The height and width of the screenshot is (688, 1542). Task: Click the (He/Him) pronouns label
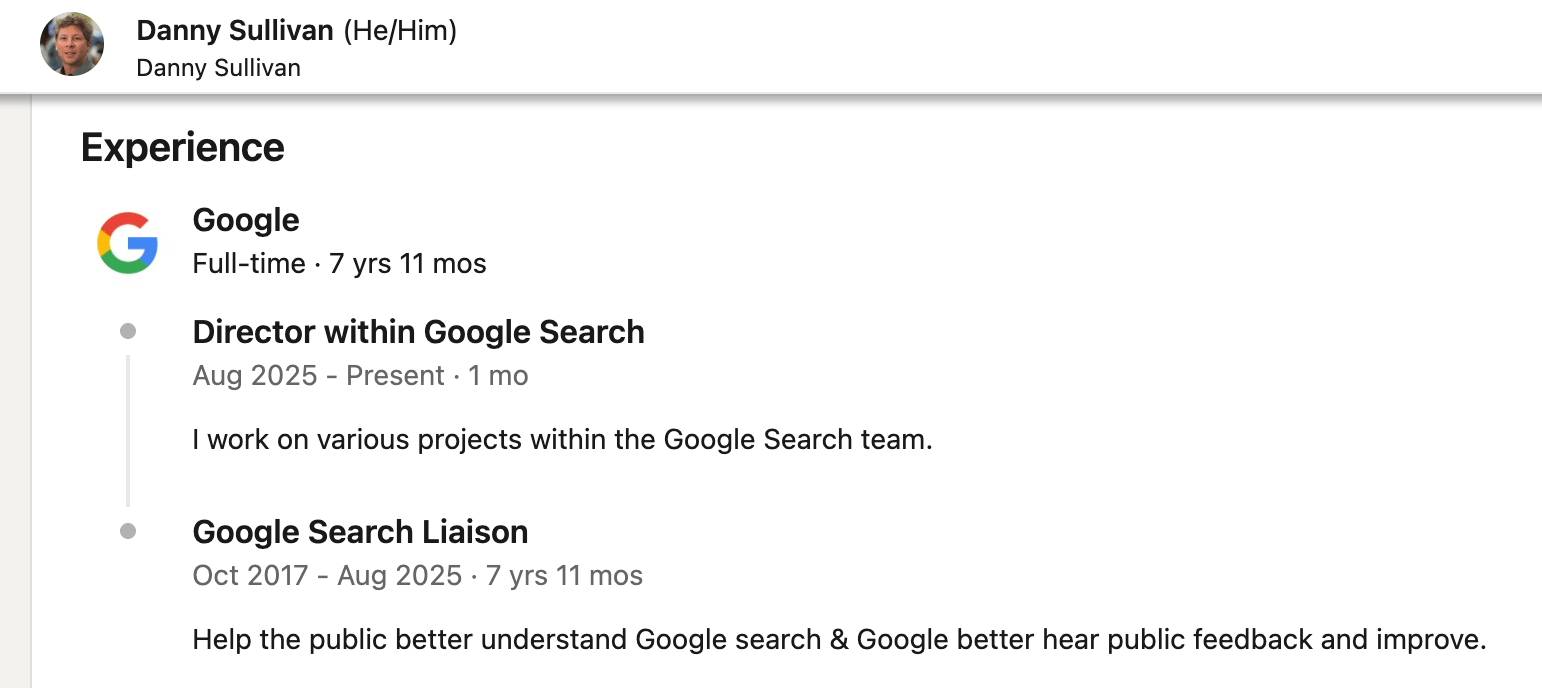(400, 31)
